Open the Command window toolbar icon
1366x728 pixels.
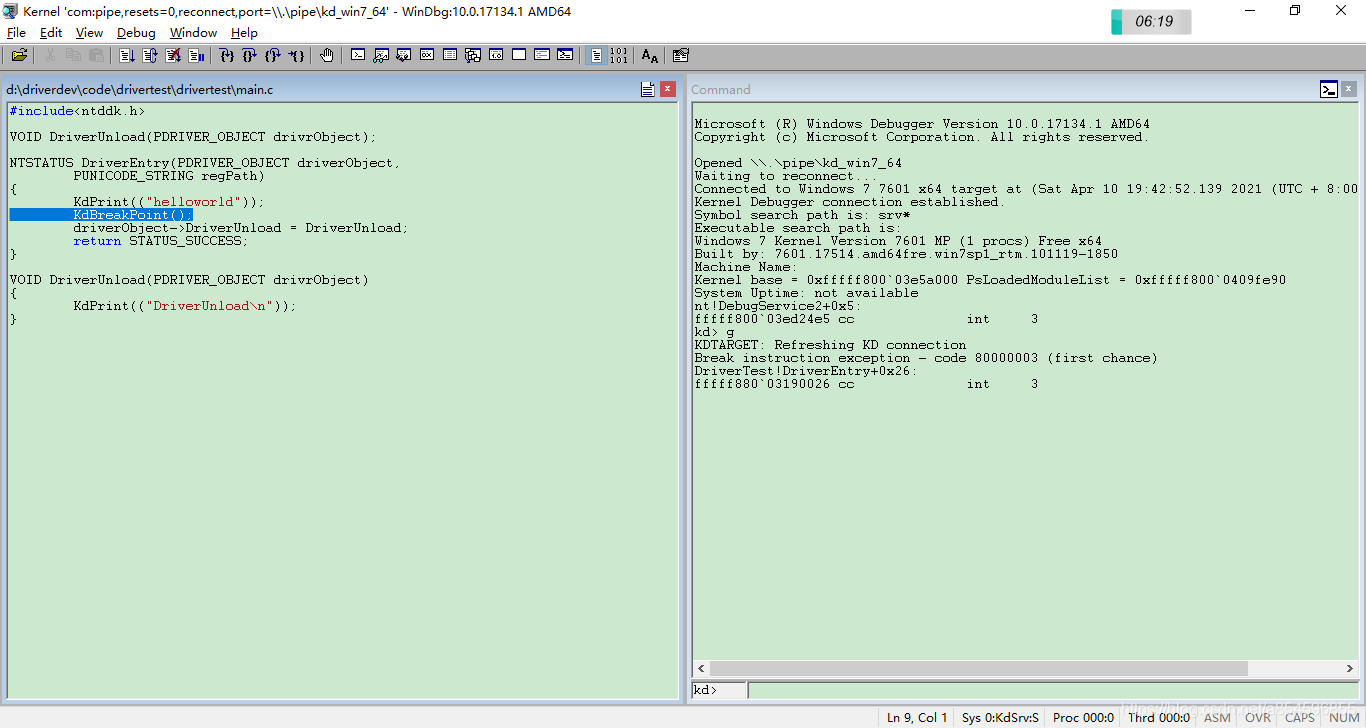[x=358, y=55]
